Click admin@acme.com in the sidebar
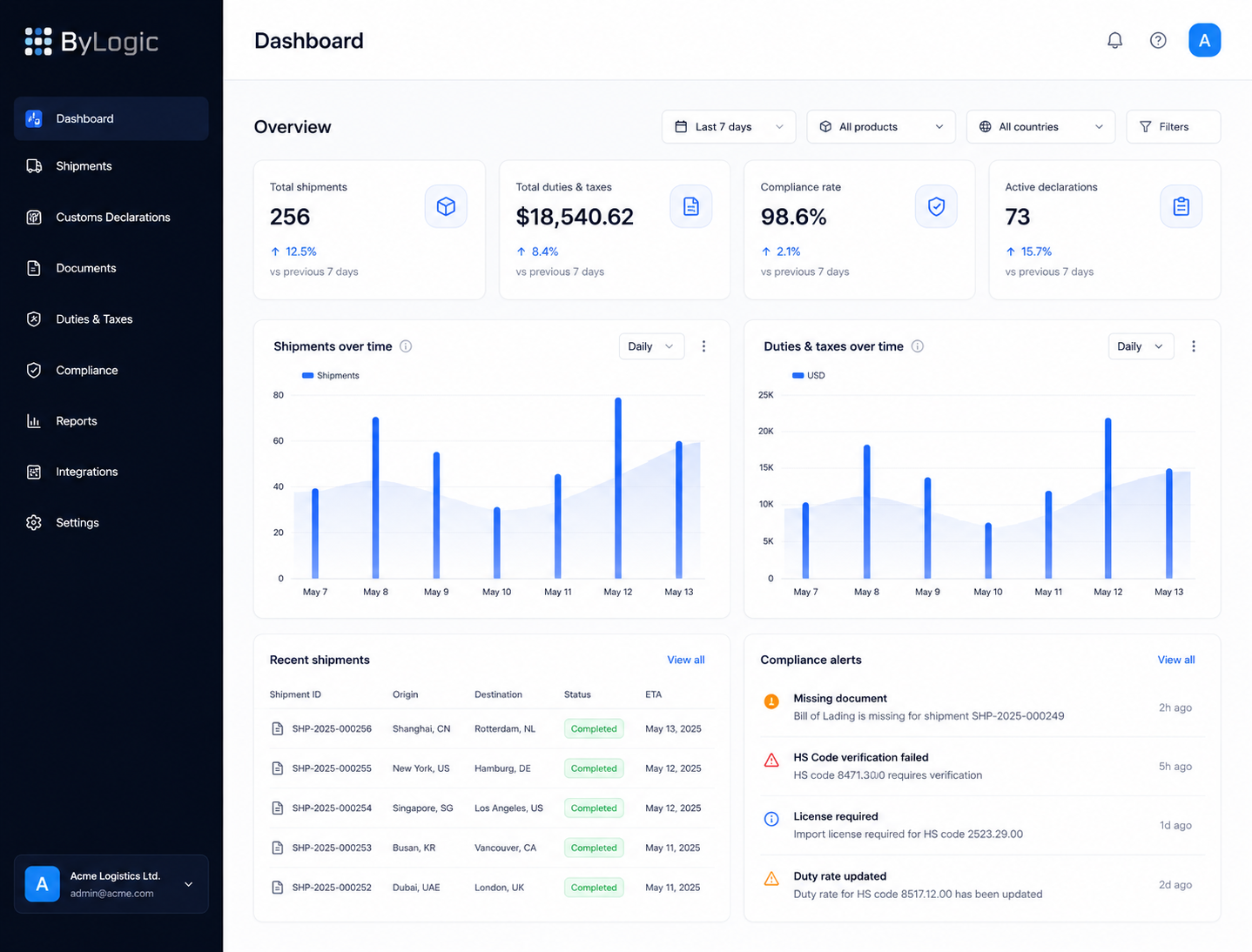The height and width of the screenshot is (952, 1252). click(x=112, y=894)
